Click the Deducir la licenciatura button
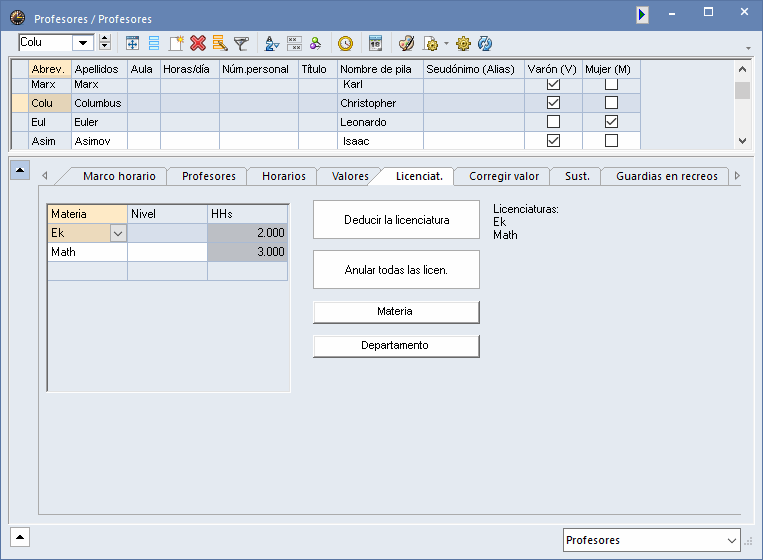Image resolution: width=763 pixels, height=560 pixels. tap(396, 220)
